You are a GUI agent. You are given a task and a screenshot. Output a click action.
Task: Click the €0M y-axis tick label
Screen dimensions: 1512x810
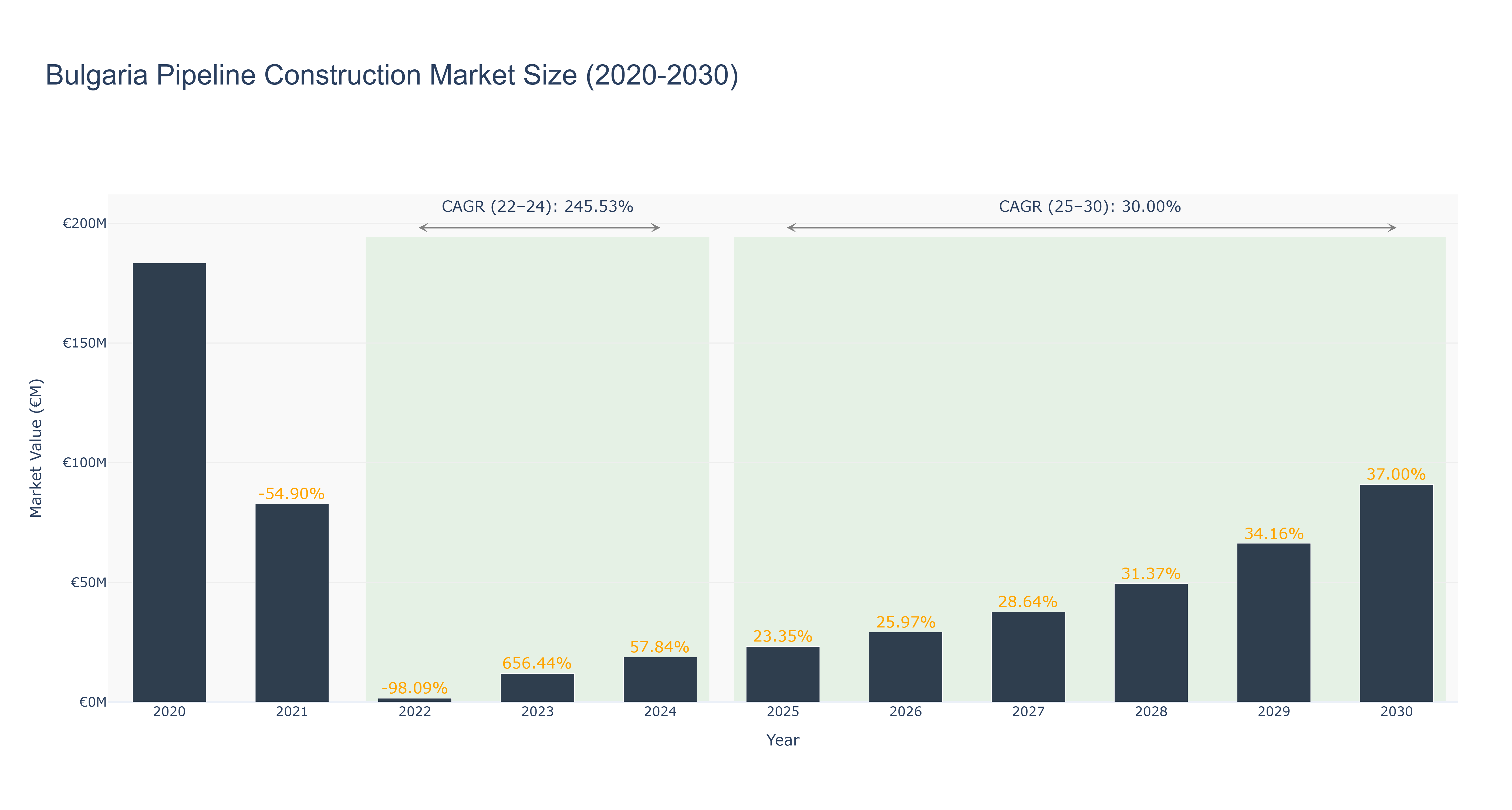click(x=93, y=702)
